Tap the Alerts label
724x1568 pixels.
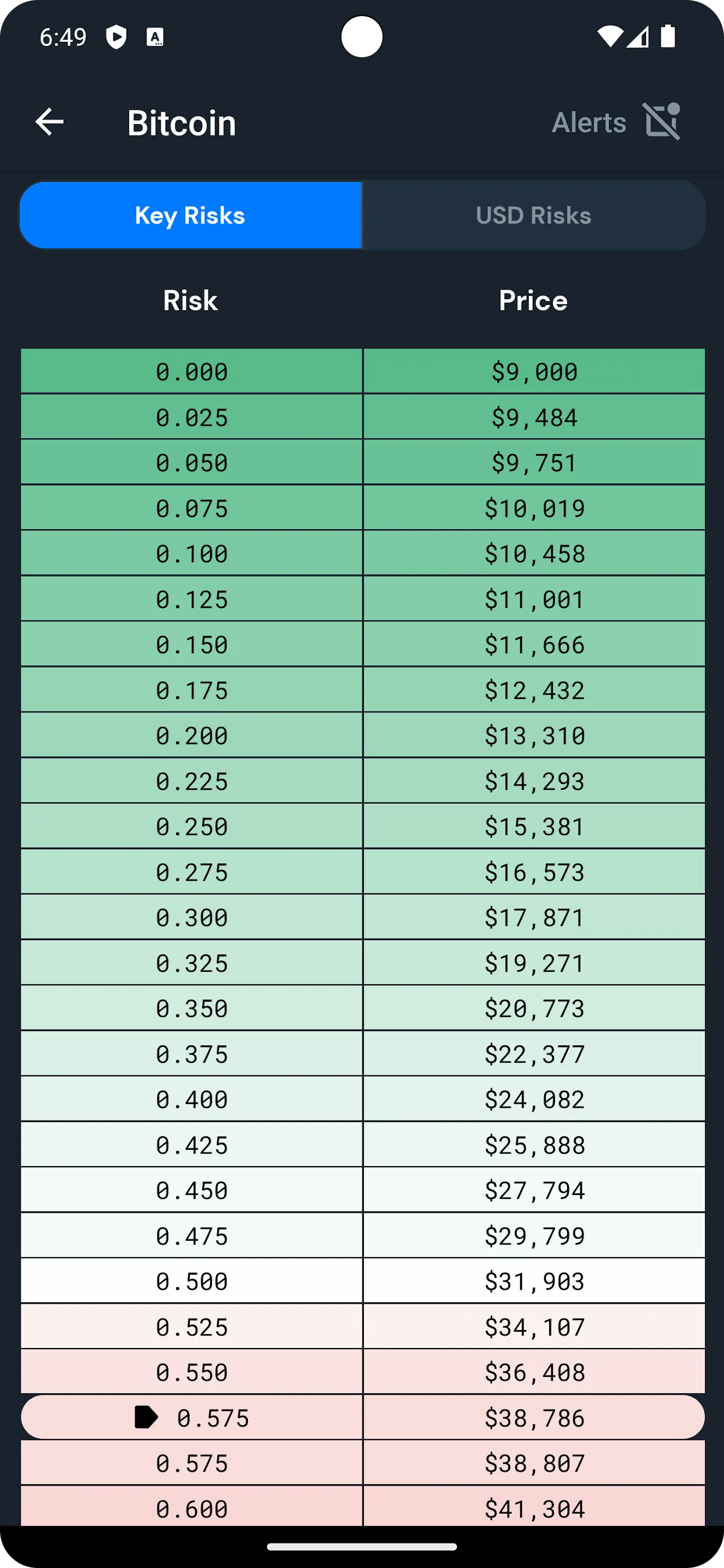click(589, 122)
